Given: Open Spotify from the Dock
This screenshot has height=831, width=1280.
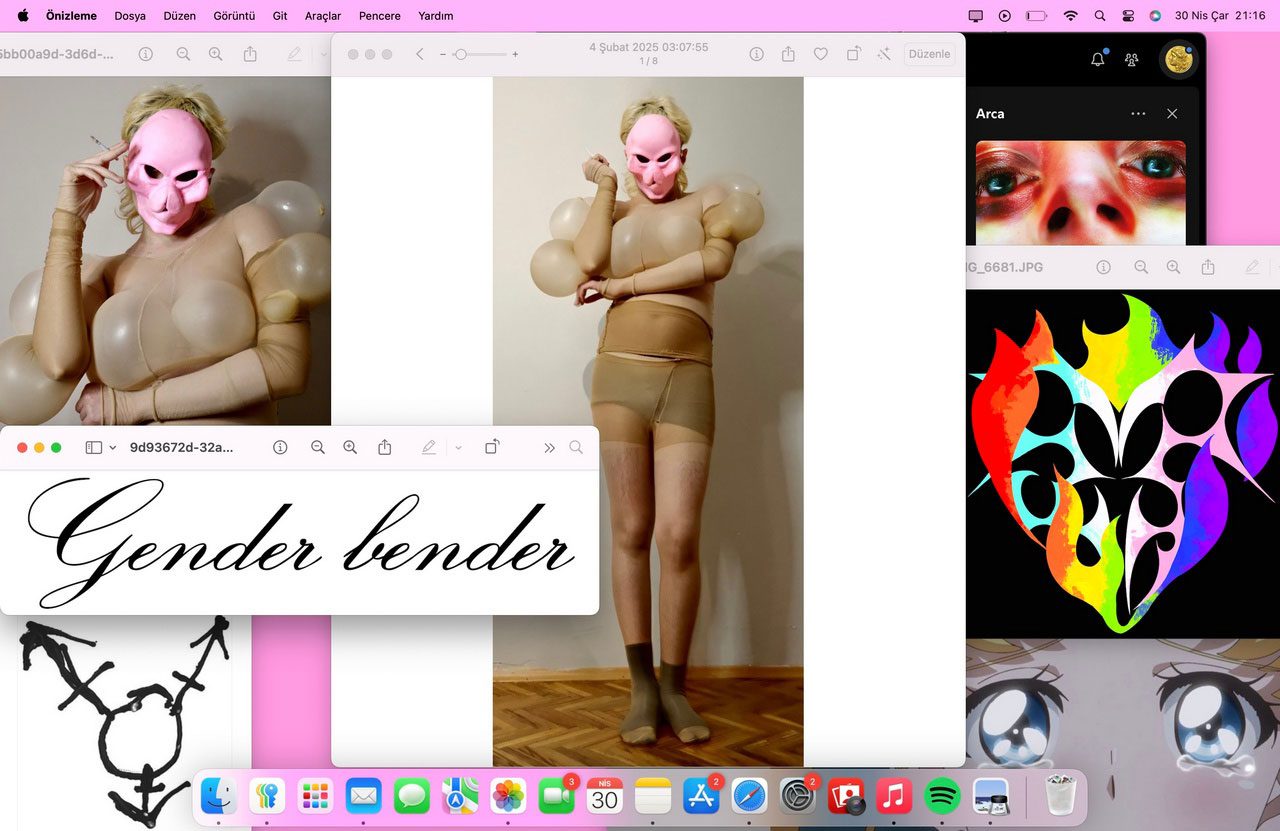Looking at the screenshot, I should click(x=941, y=797).
